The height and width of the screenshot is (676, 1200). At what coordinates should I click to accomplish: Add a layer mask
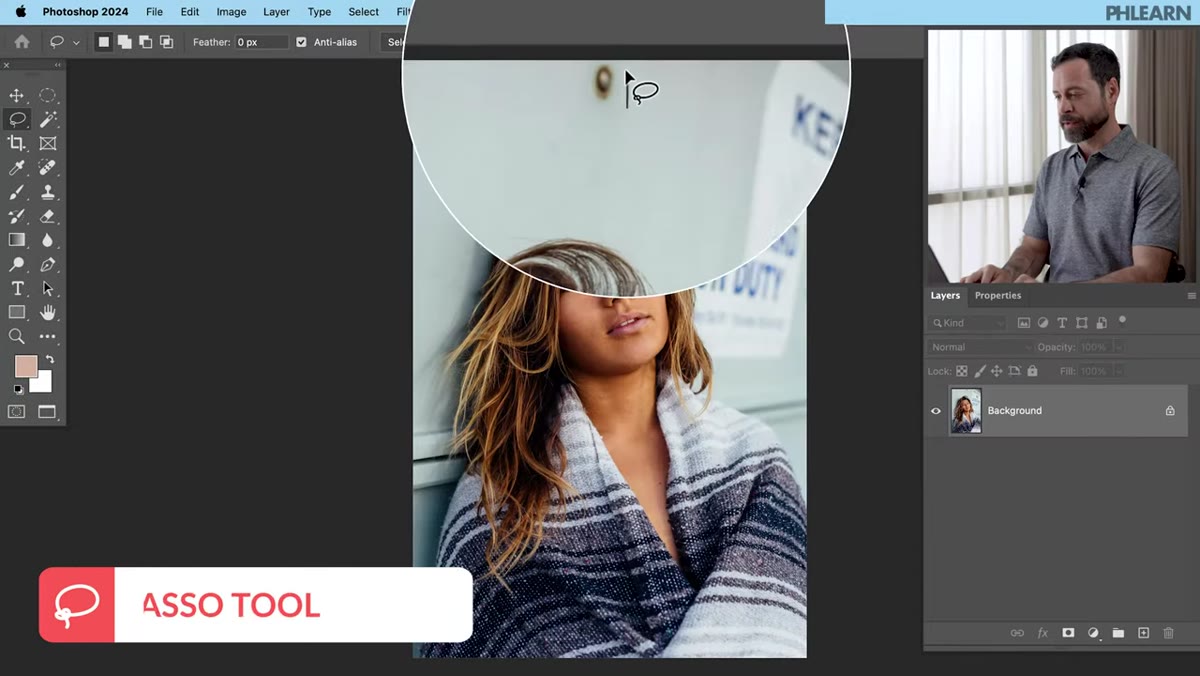point(1068,633)
